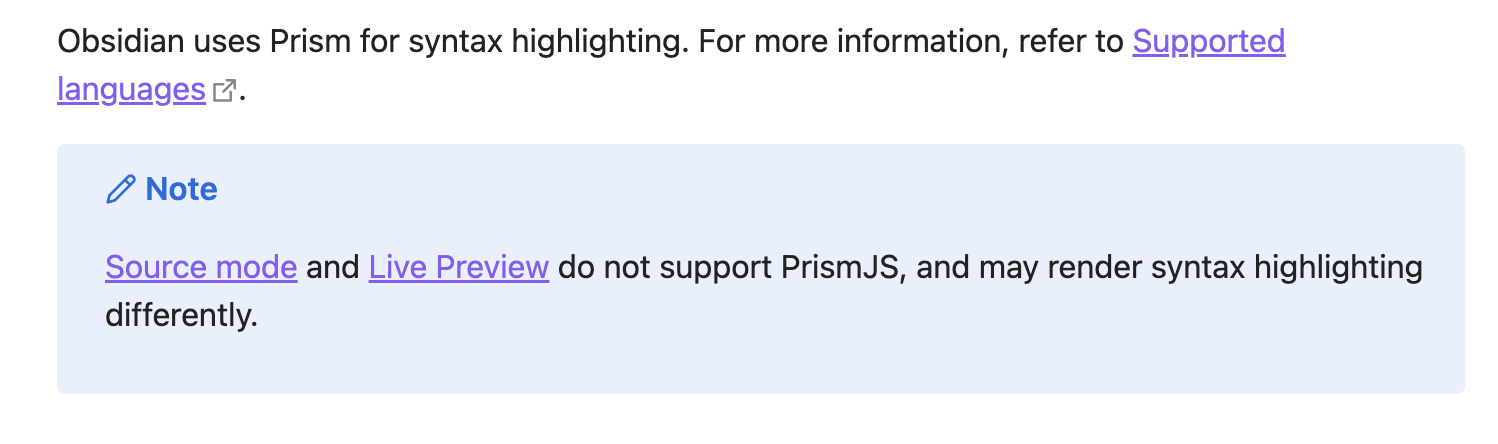This screenshot has height=444, width=1498.
Task: Click the underlined "languages" link text
Action: (x=131, y=90)
